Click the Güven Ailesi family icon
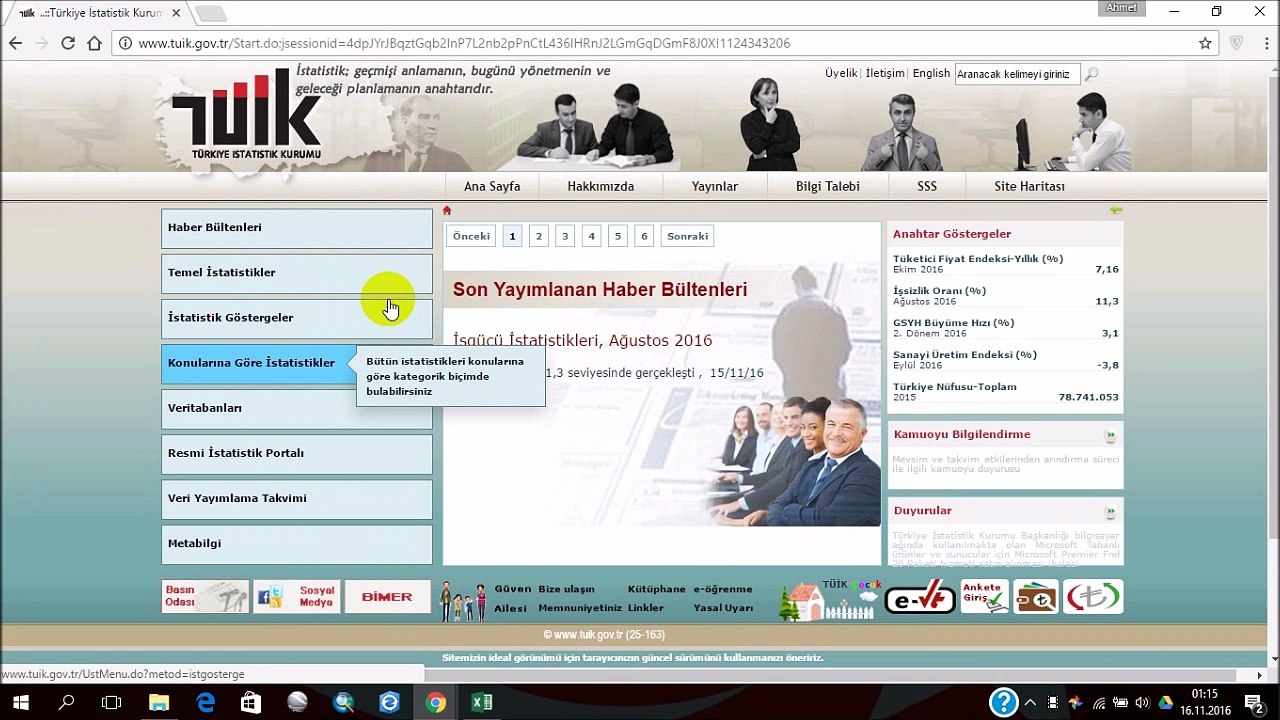The height and width of the screenshot is (720, 1280). click(x=463, y=600)
